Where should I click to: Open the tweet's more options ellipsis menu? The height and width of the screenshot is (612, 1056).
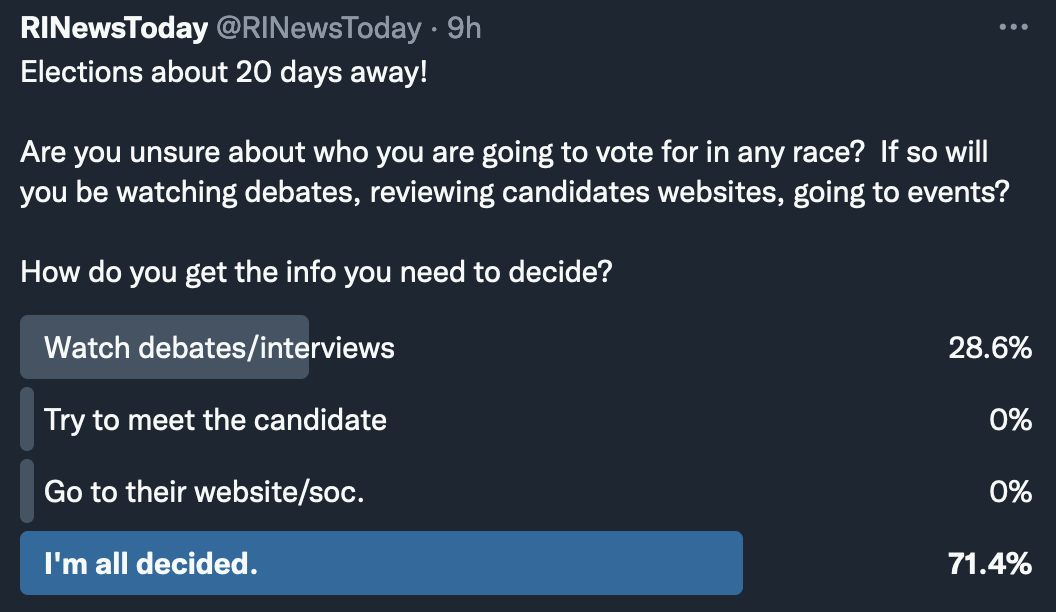(1014, 28)
